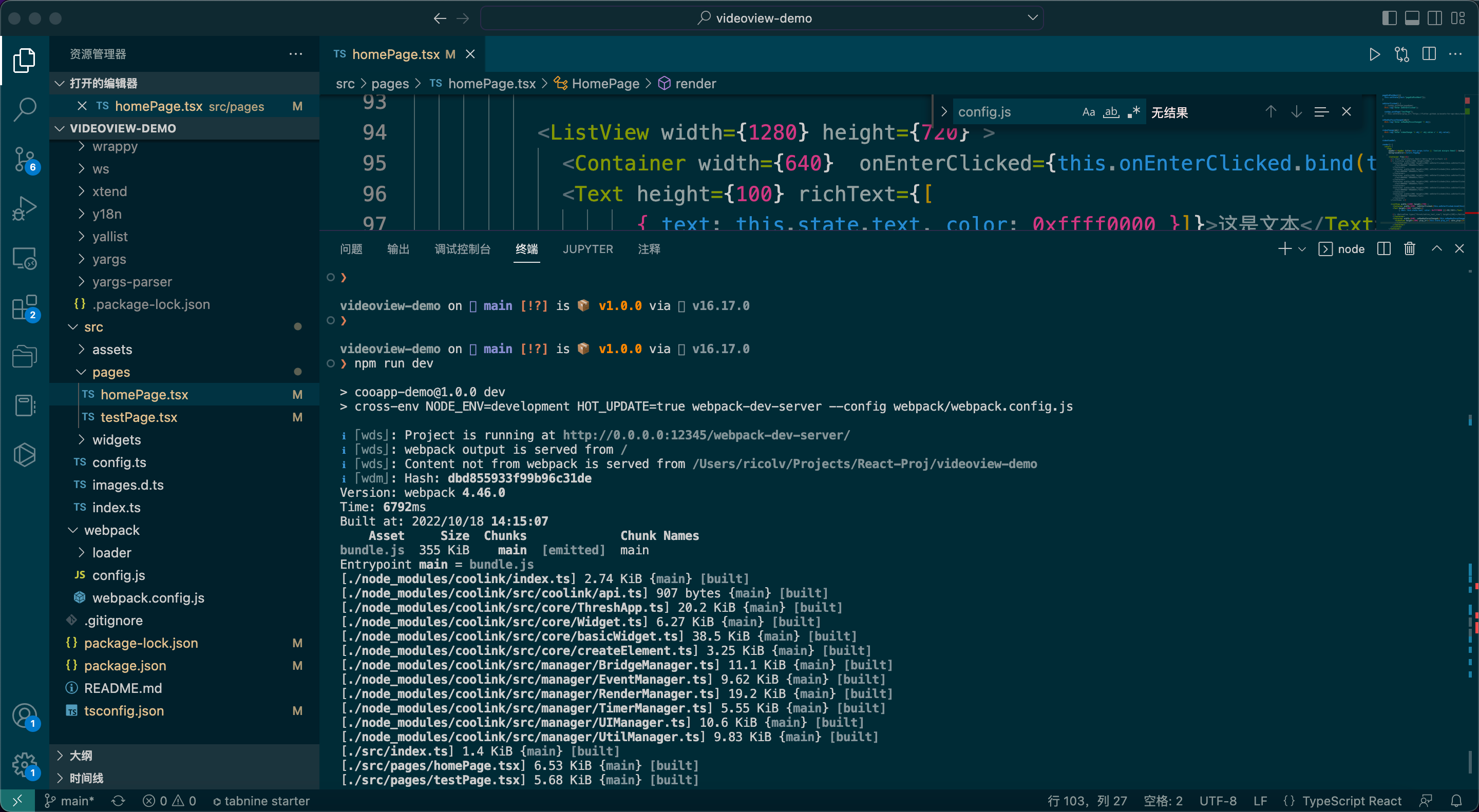
Task: Open changes compare icon in editor toolbar
Action: (x=1401, y=54)
